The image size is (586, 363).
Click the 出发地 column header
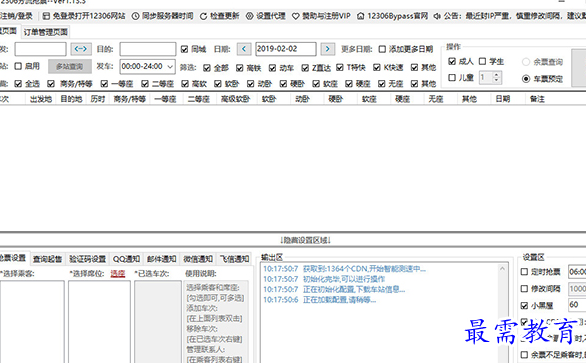click(x=41, y=99)
